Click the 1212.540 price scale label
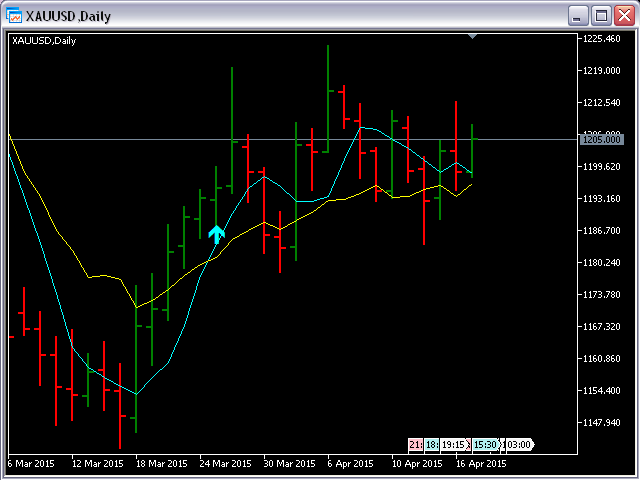Screen dimensions: 640x480 602,102
